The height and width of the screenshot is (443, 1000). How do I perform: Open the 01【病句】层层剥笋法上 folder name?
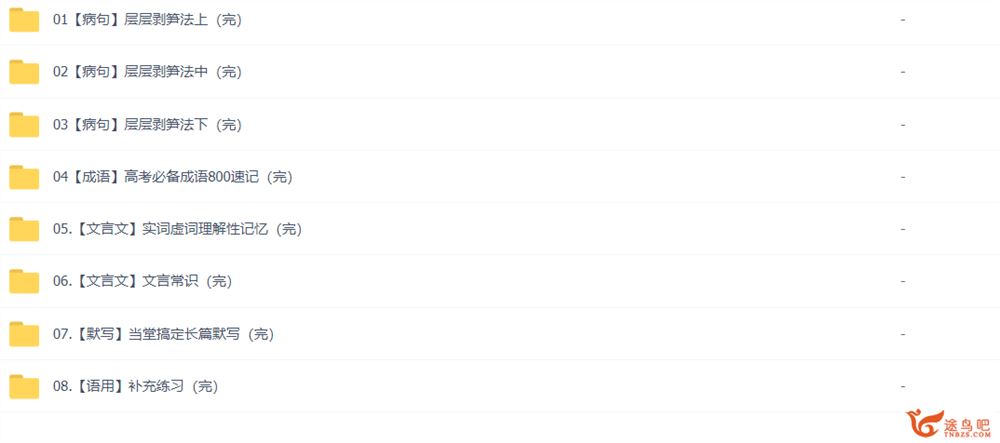pos(147,20)
